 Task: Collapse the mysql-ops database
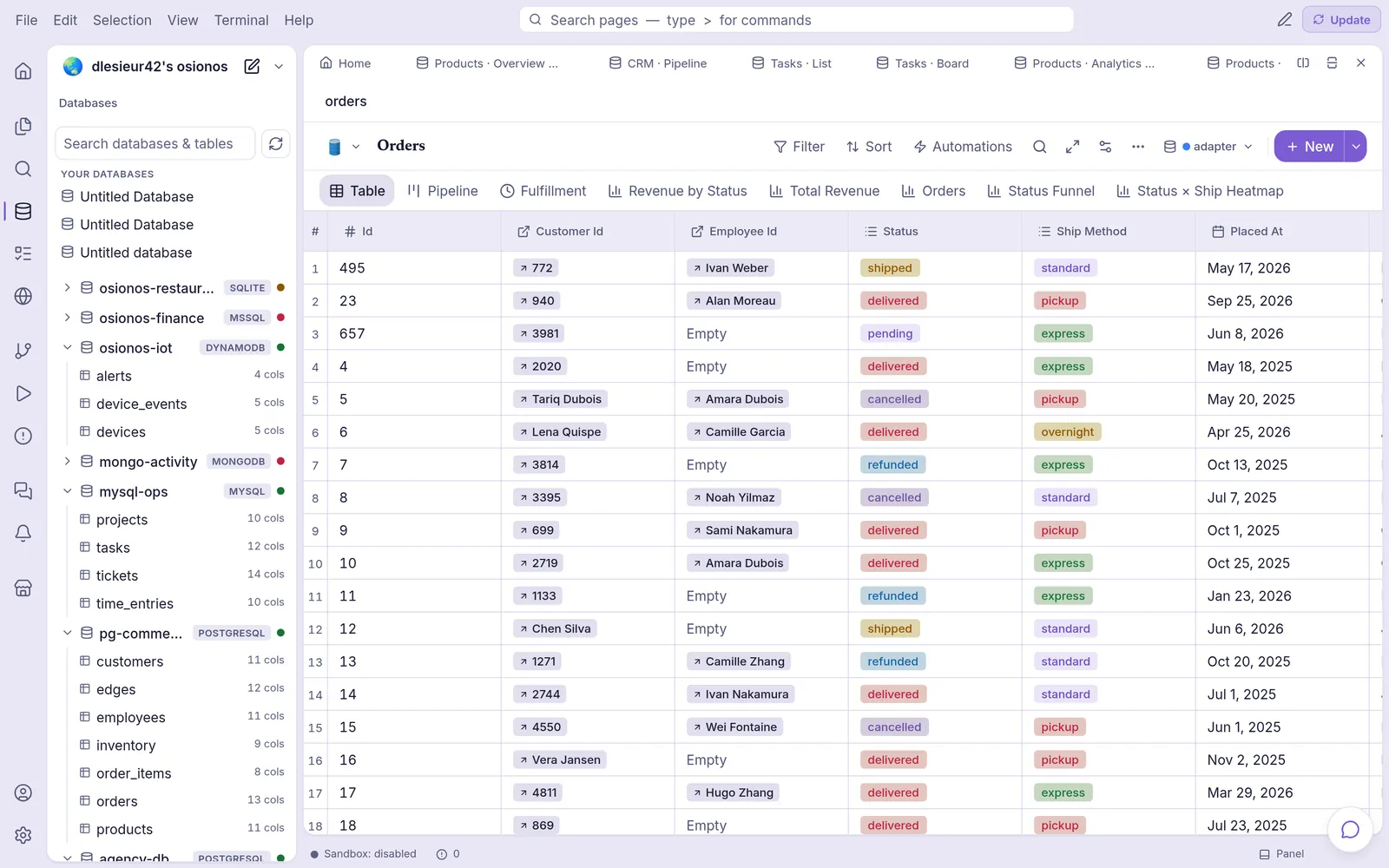tap(67, 491)
